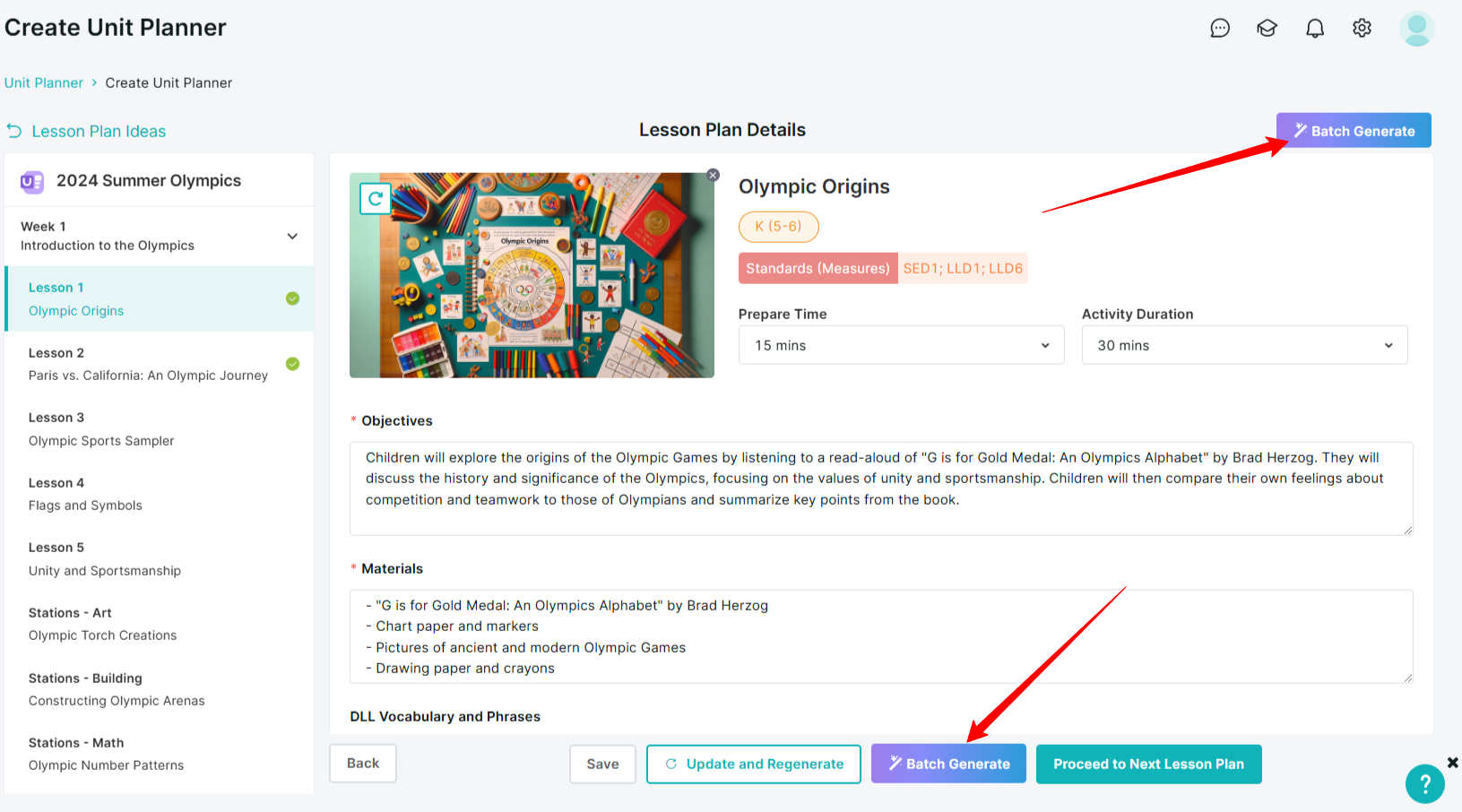The width and height of the screenshot is (1462, 812).
Task: Select Stations - Art Olympic Torch Creations
Action: (159, 624)
